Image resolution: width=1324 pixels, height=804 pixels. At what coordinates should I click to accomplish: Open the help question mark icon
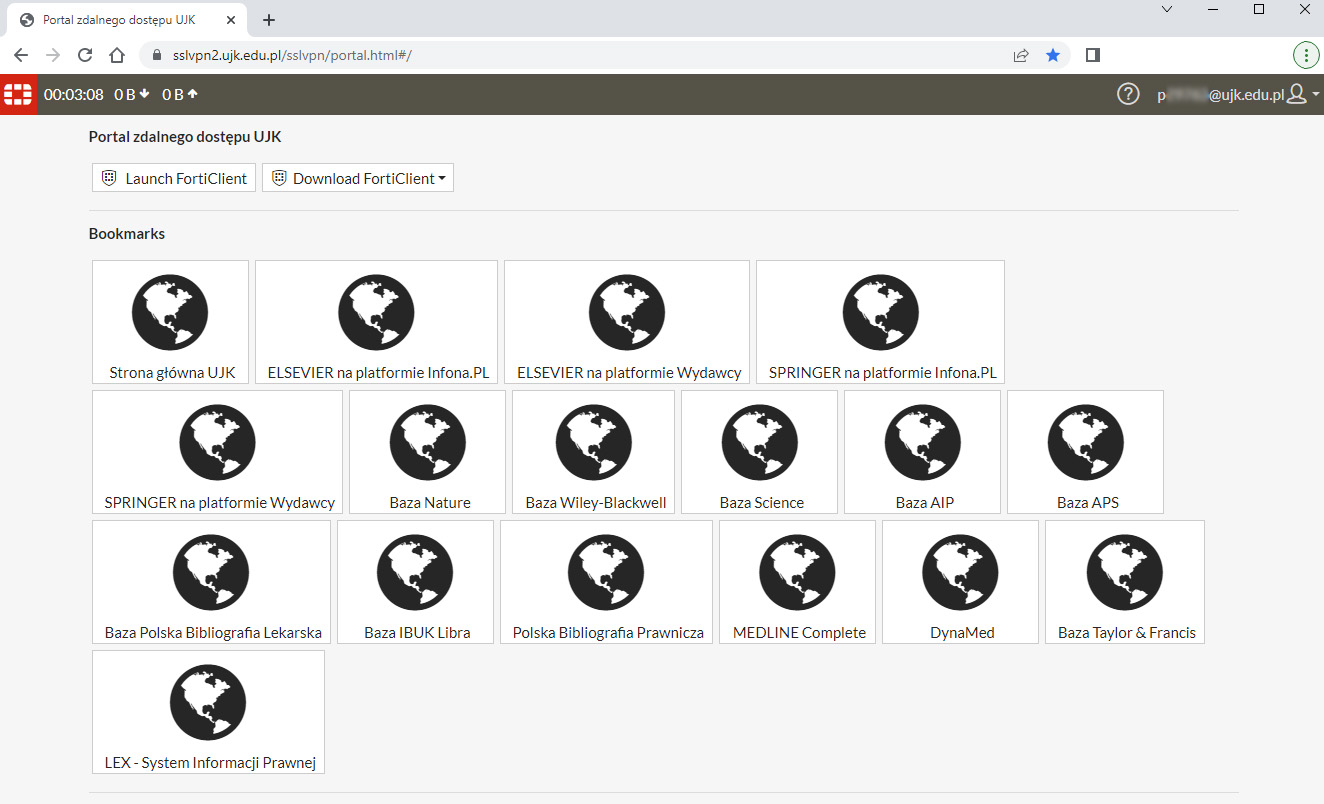click(x=1127, y=94)
